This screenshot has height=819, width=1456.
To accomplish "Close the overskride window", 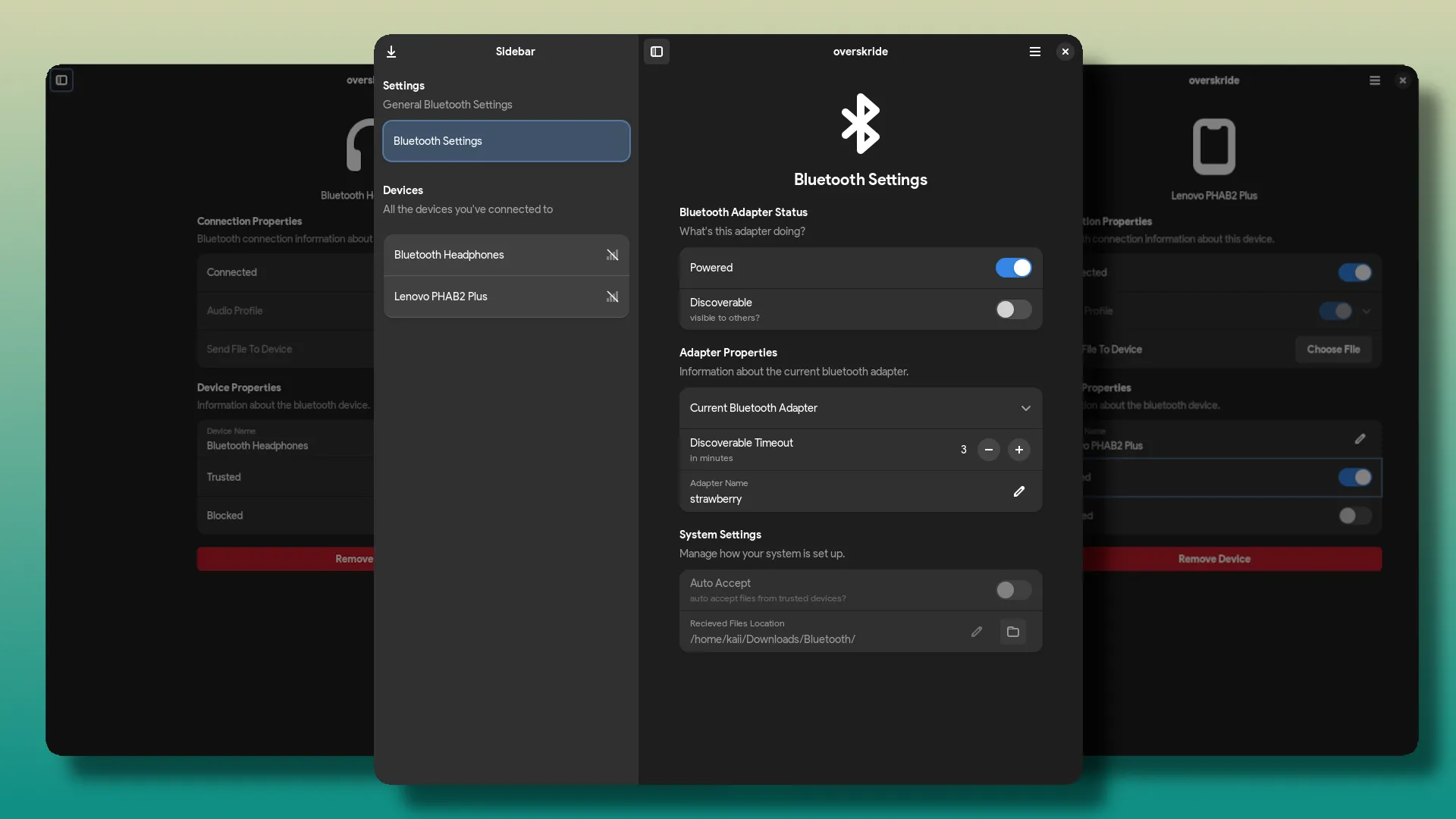I will 1065,52.
